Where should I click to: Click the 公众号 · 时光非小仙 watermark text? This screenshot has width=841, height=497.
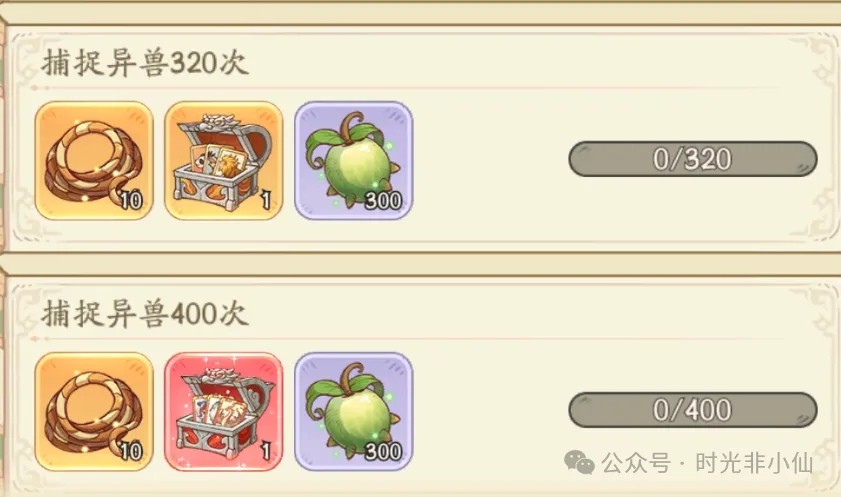[707, 463]
